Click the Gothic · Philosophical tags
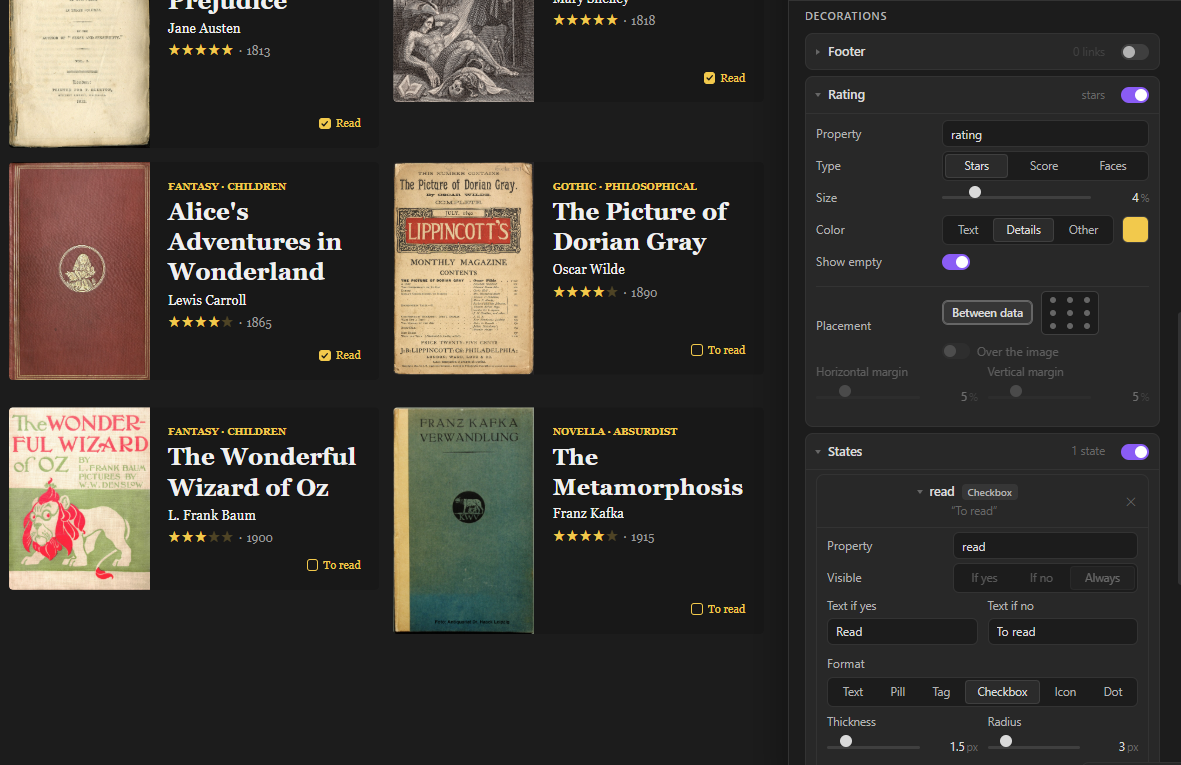Viewport: 1181px width, 765px height. point(624,187)
